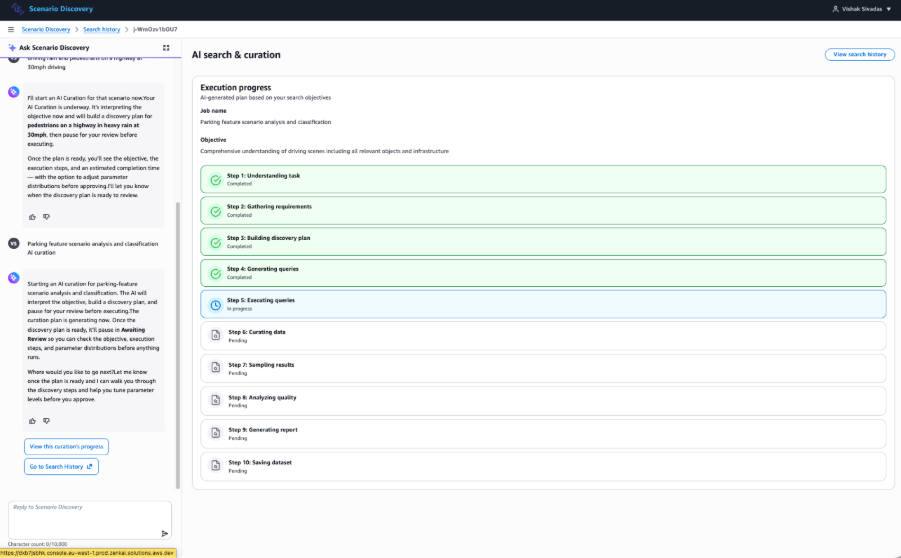901x558 pixels.
Task: Click the sparkle icon beside Ask Scenario Discovery
Action: pos(12,48)
